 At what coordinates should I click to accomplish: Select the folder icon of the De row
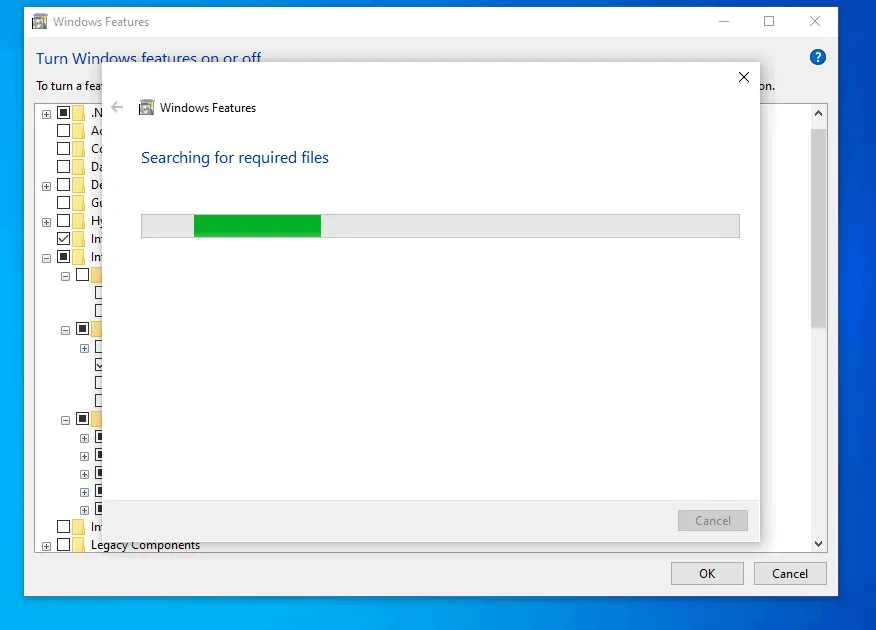(79, 185)
